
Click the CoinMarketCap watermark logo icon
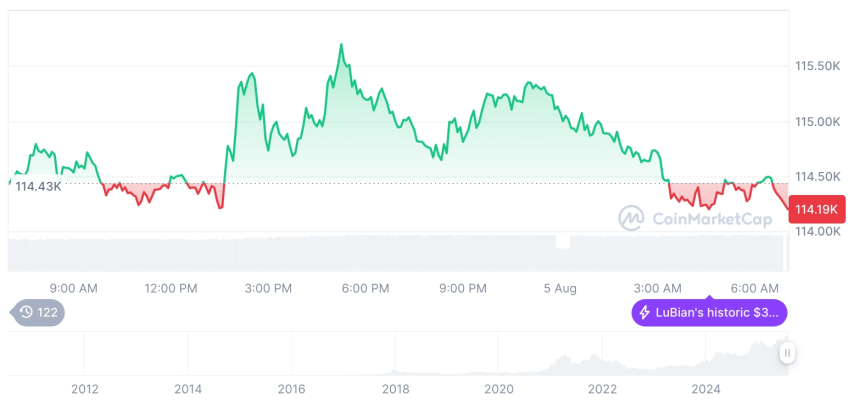point(631,217)
